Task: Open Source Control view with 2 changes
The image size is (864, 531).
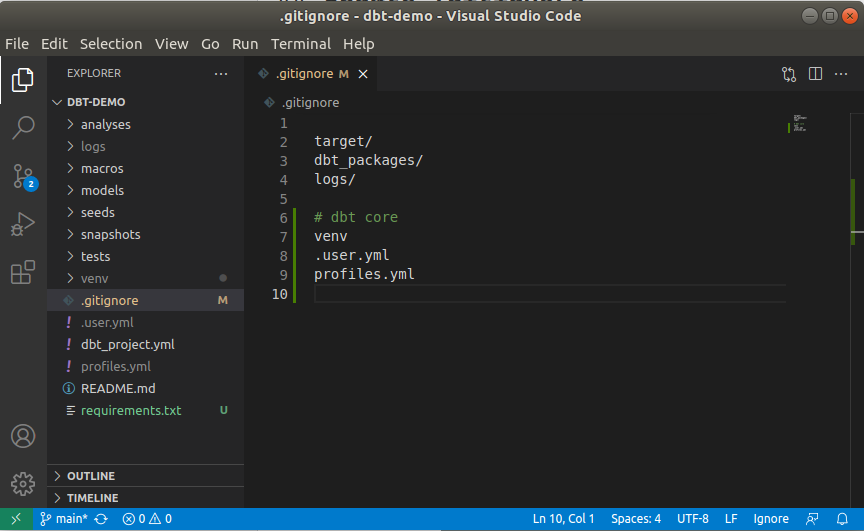Action: click(23, 176)
